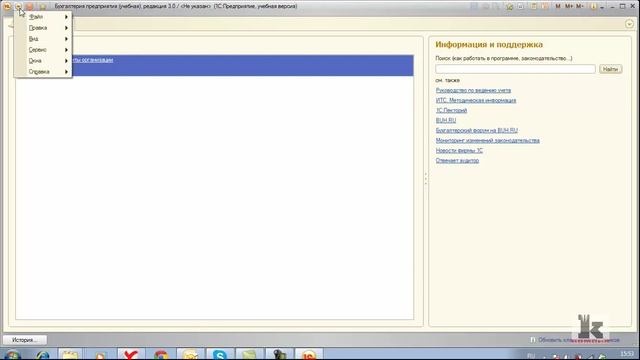Click the yellow info icon in title bar
Viewport: 640px width, 360px height.
594,7
